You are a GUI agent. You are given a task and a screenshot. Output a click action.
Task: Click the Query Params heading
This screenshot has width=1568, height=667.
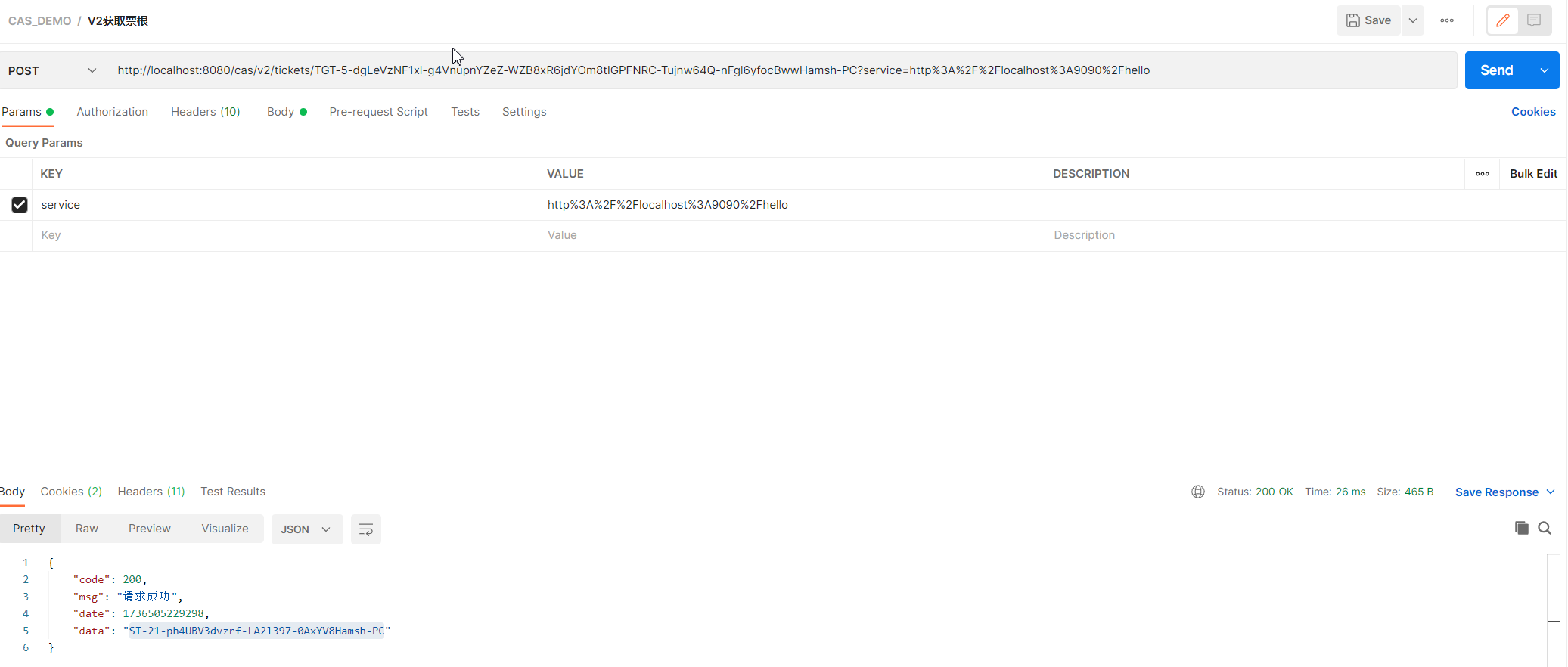click(x=44, y=143)
